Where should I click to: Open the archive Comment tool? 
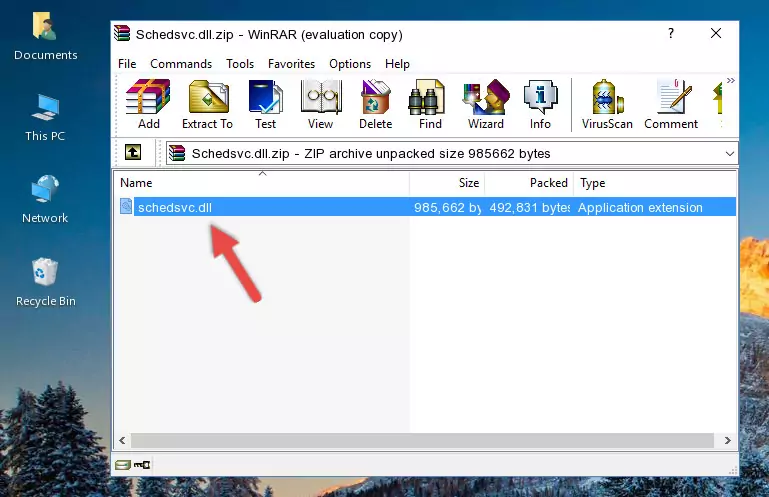[x=671, y=105]
